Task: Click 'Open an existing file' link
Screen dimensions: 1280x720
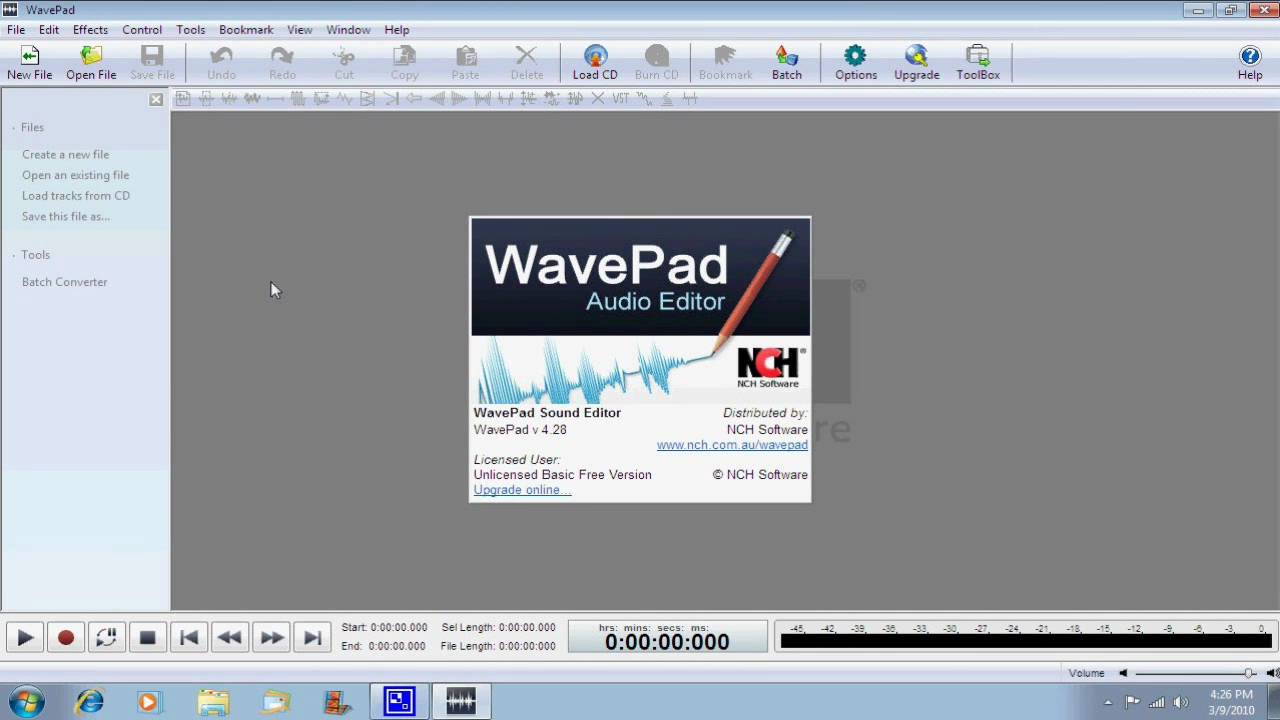Action: pos(76,175)
